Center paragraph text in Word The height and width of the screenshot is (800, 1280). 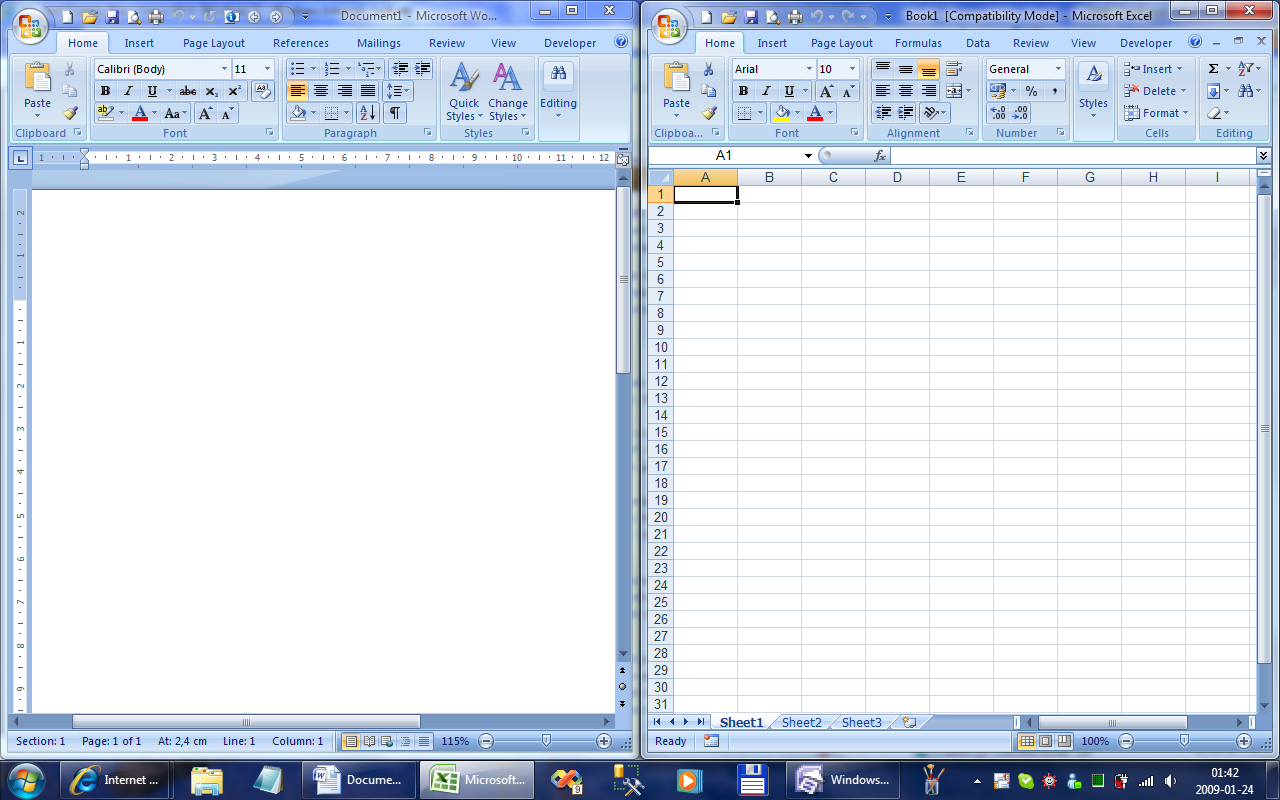[x=321, y=91]
